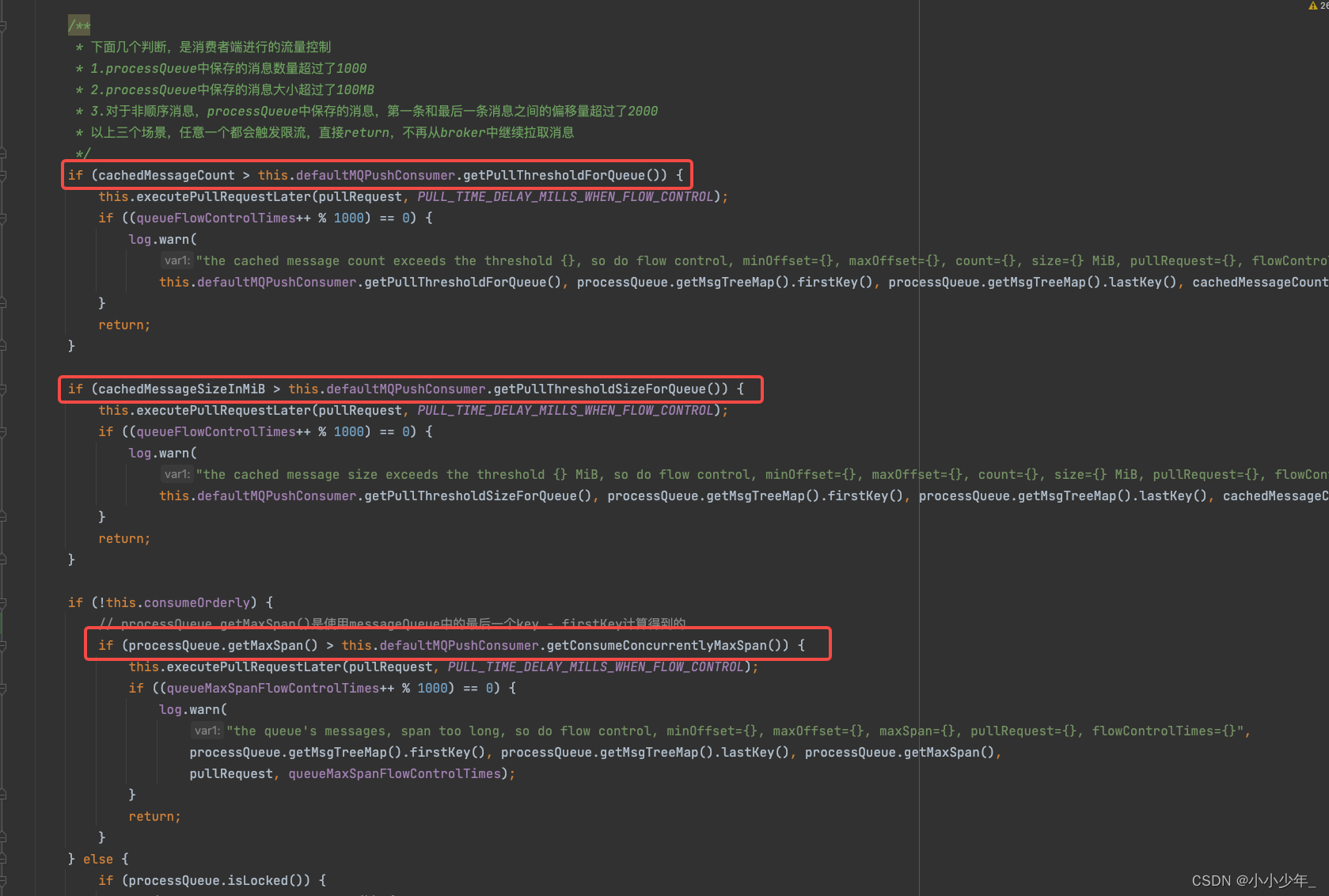Collapse the Javadoc comment starting with /**

3,26
